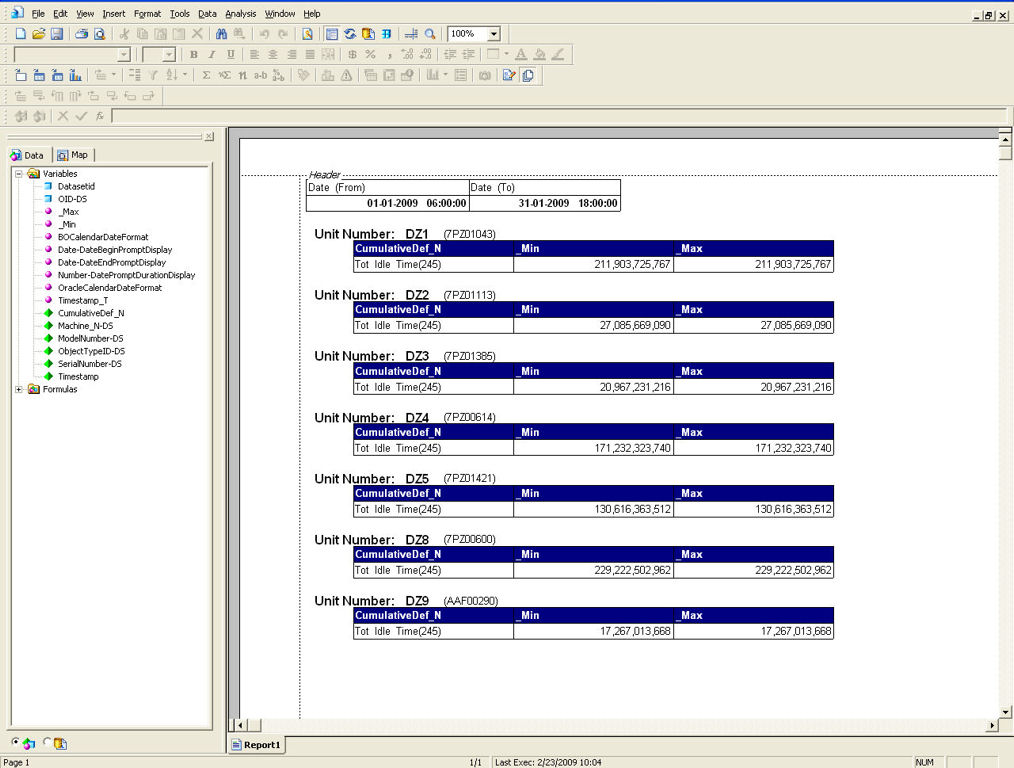Open the formula editor with the fx button

100,114
